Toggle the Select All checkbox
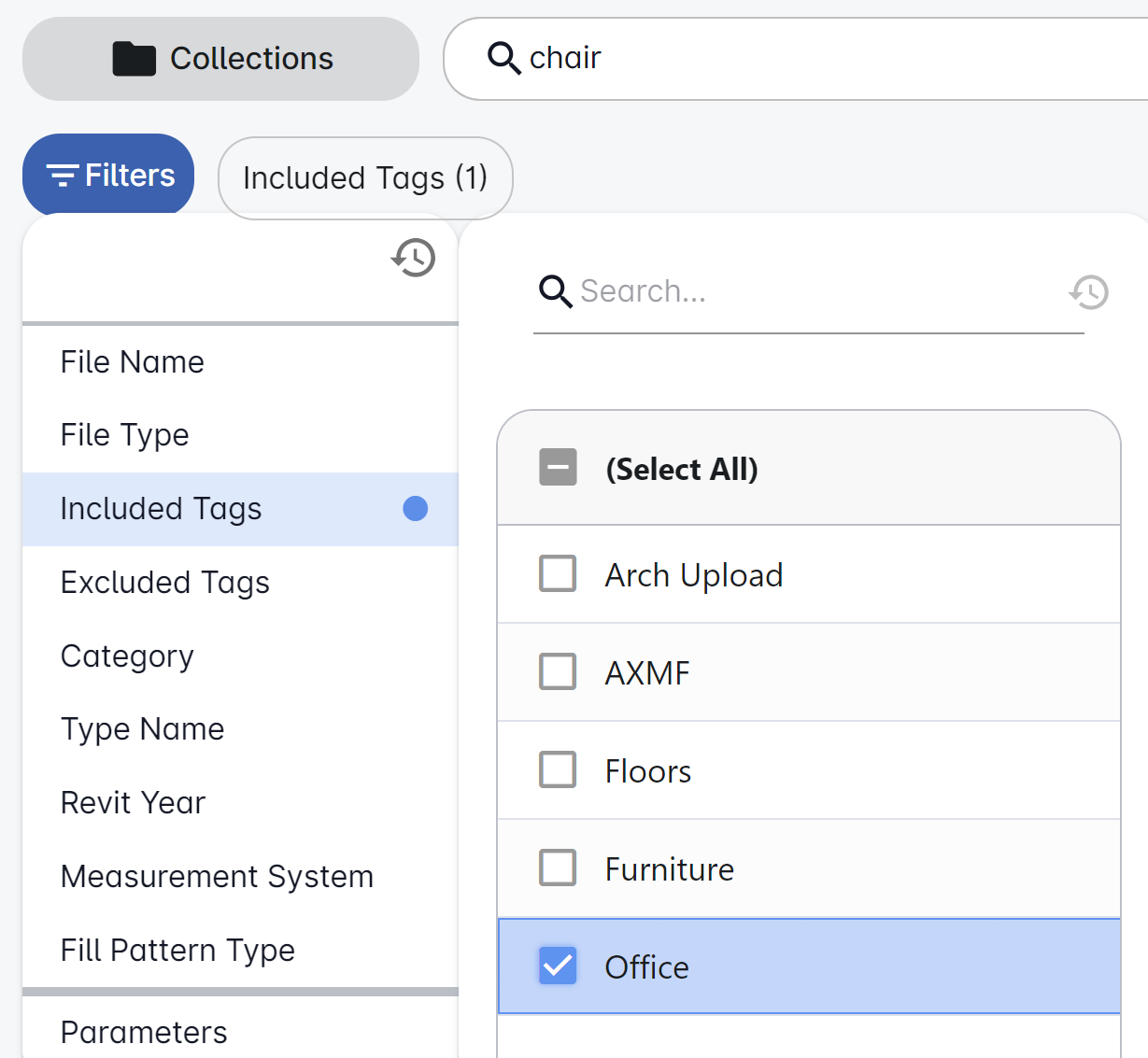 558,468
